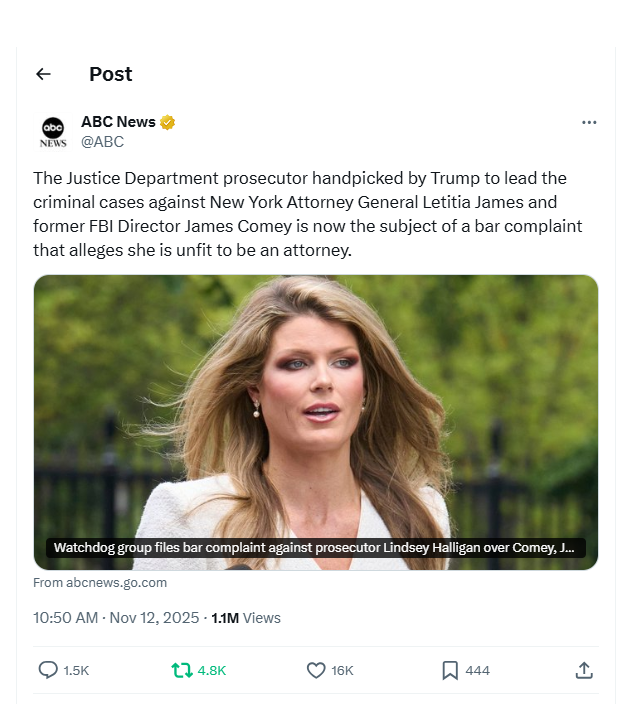The image size is (641, 704).
Task: View the 1.1M Views count
Action: pyautogui.click(x=246, y=618)
